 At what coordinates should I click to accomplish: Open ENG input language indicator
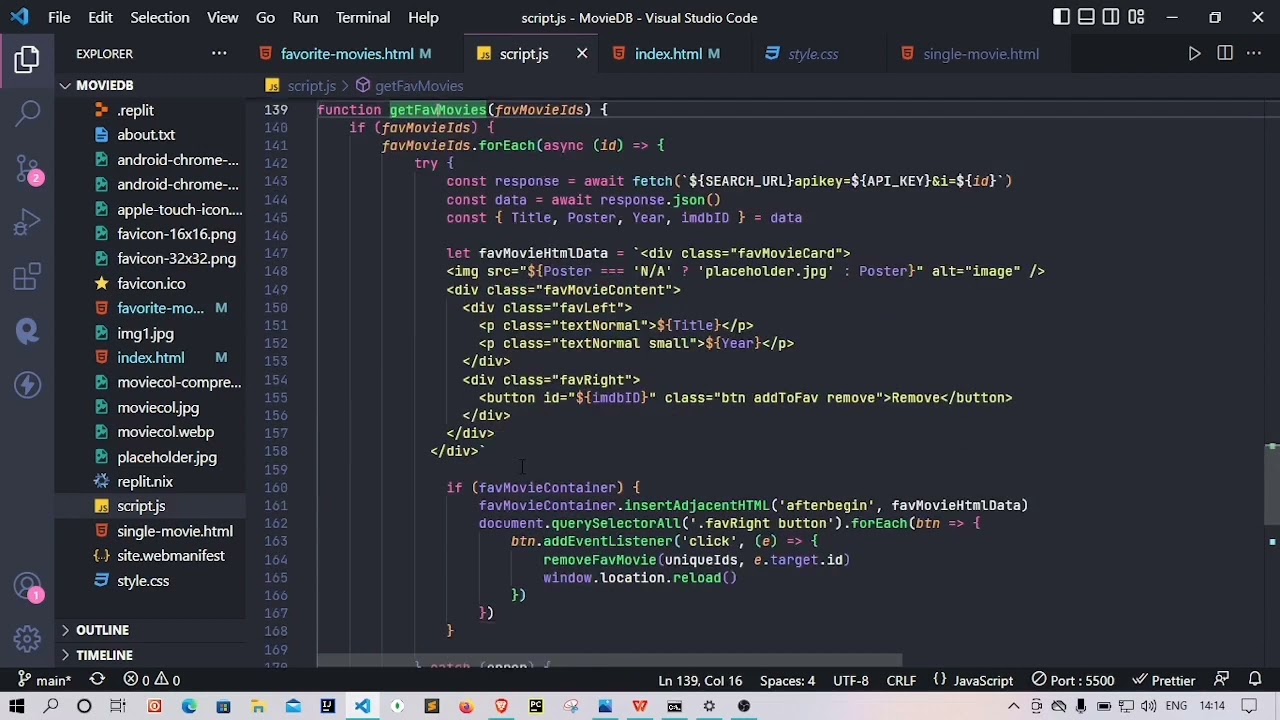(1177, 706)
